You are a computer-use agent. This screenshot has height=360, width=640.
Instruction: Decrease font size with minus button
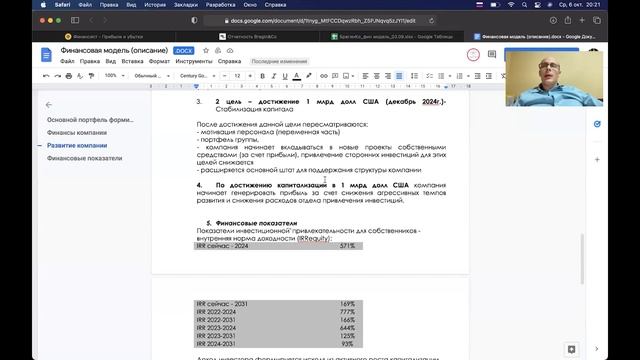point(224,76)
